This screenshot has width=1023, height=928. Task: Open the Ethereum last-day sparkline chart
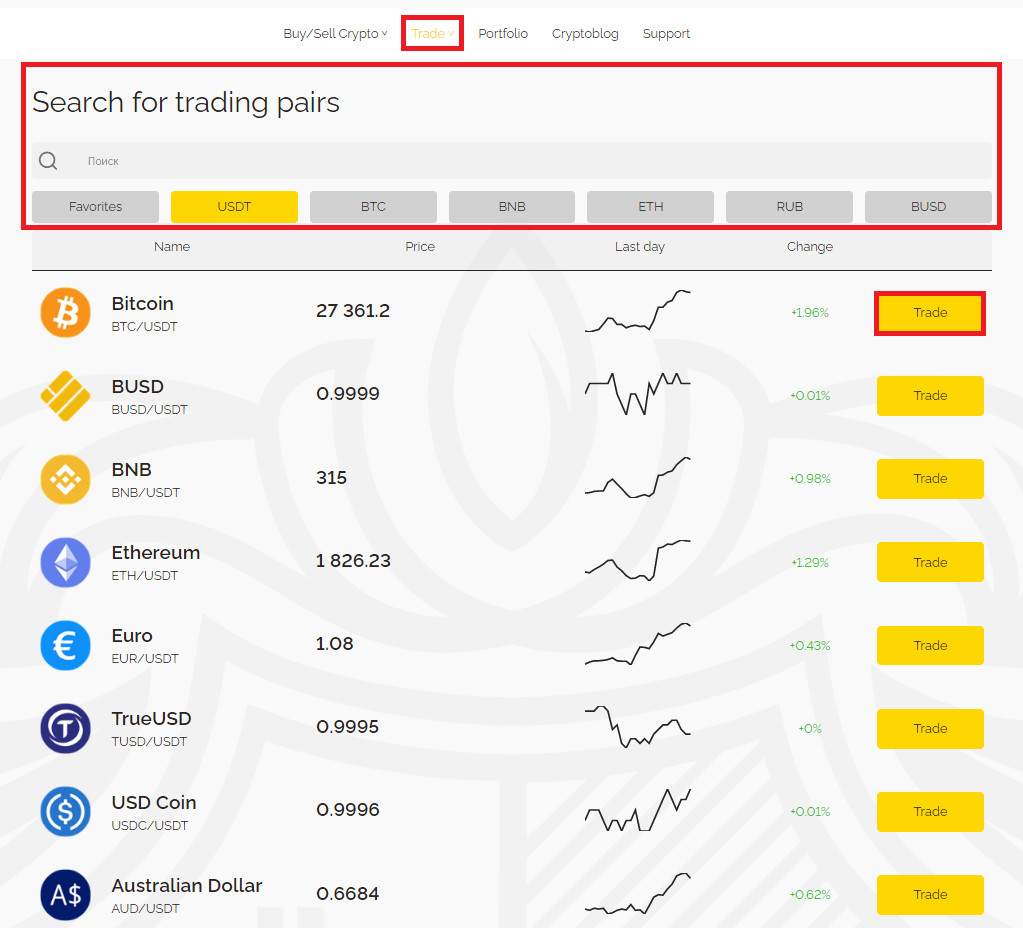(637, 560)
